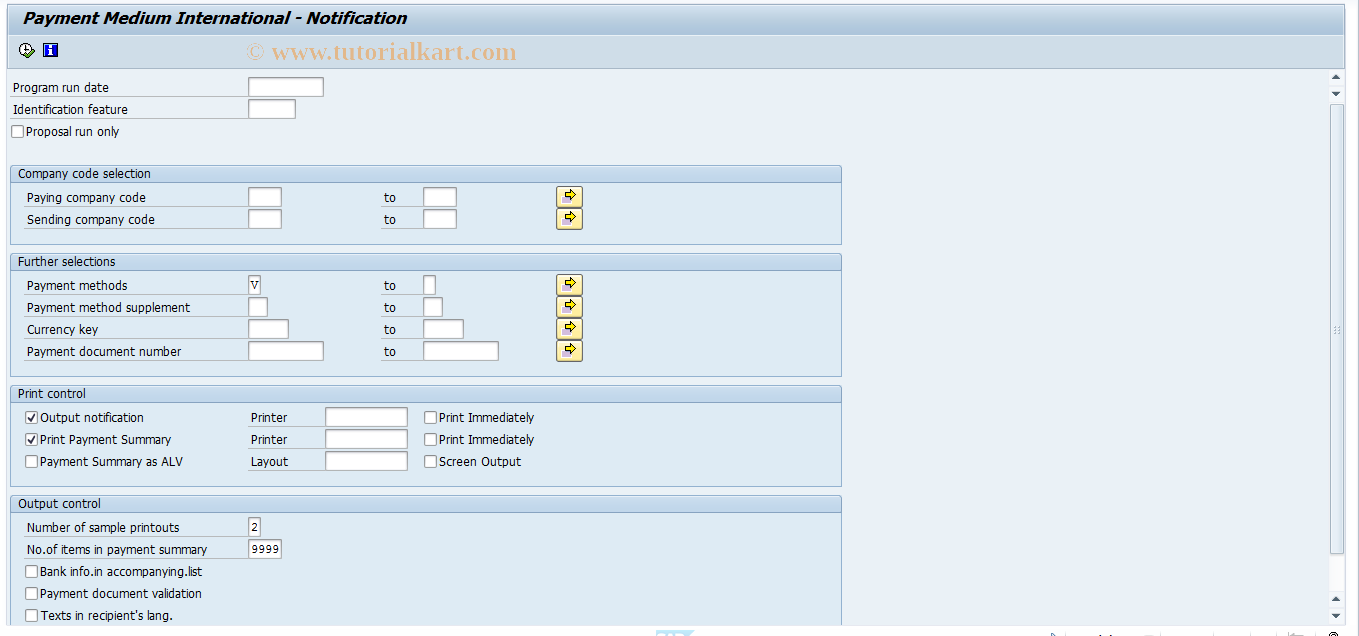Image resolution: width=1359 pixels, height=636 pixels.
Task: Click Printer field for Output notification
Action: (x=366, y=417)
